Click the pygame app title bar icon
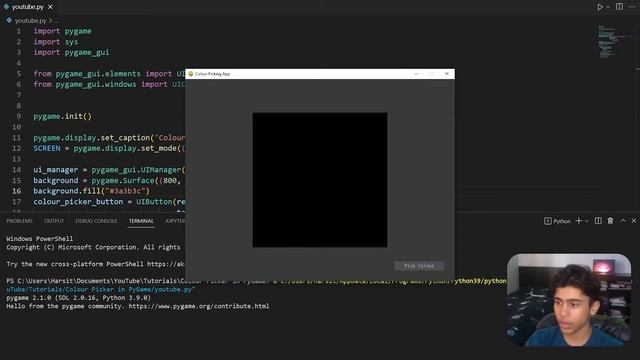The image size is (640, 360). click(x=191, y=74)
